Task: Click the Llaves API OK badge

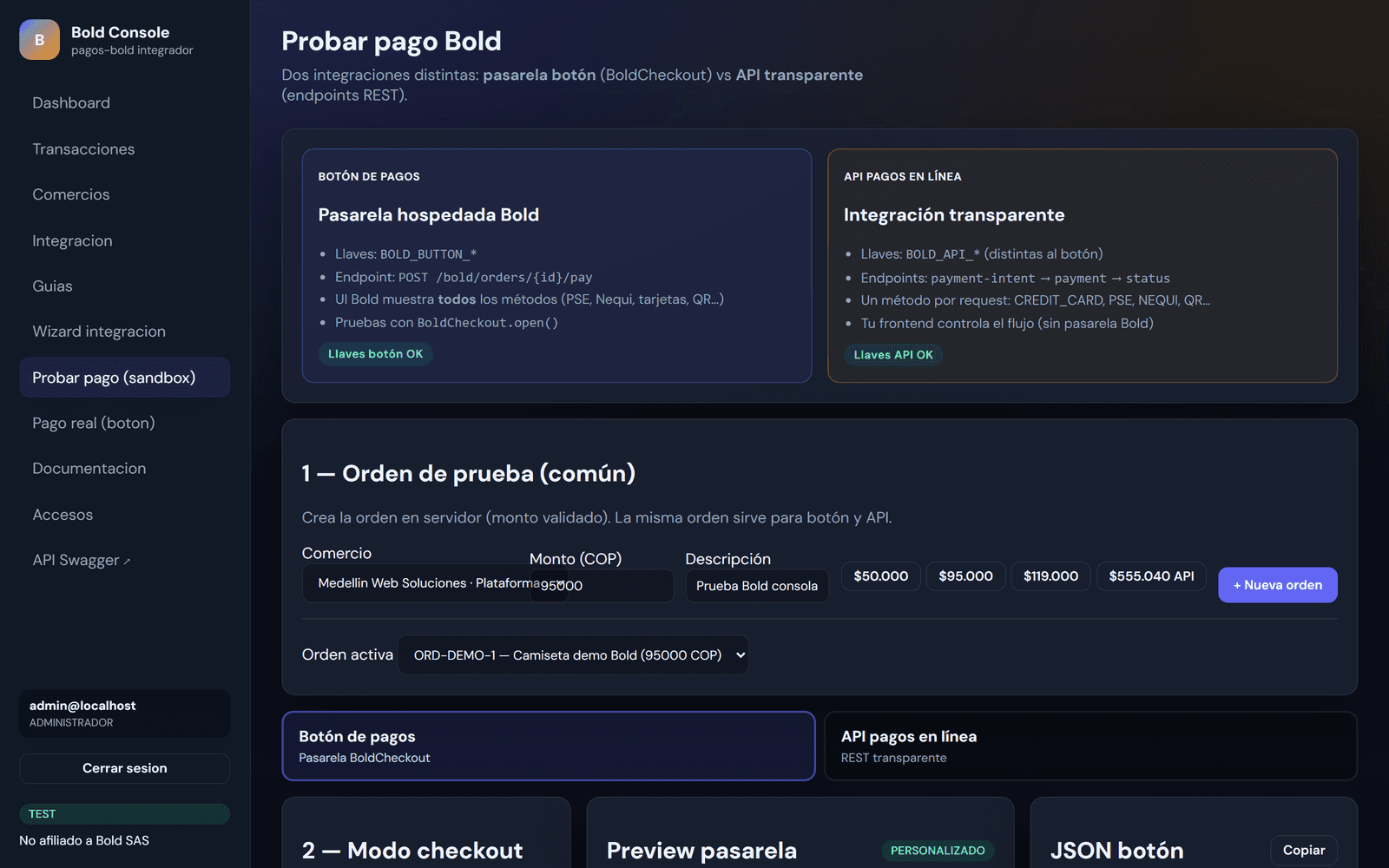Action: tap(893, 354)
